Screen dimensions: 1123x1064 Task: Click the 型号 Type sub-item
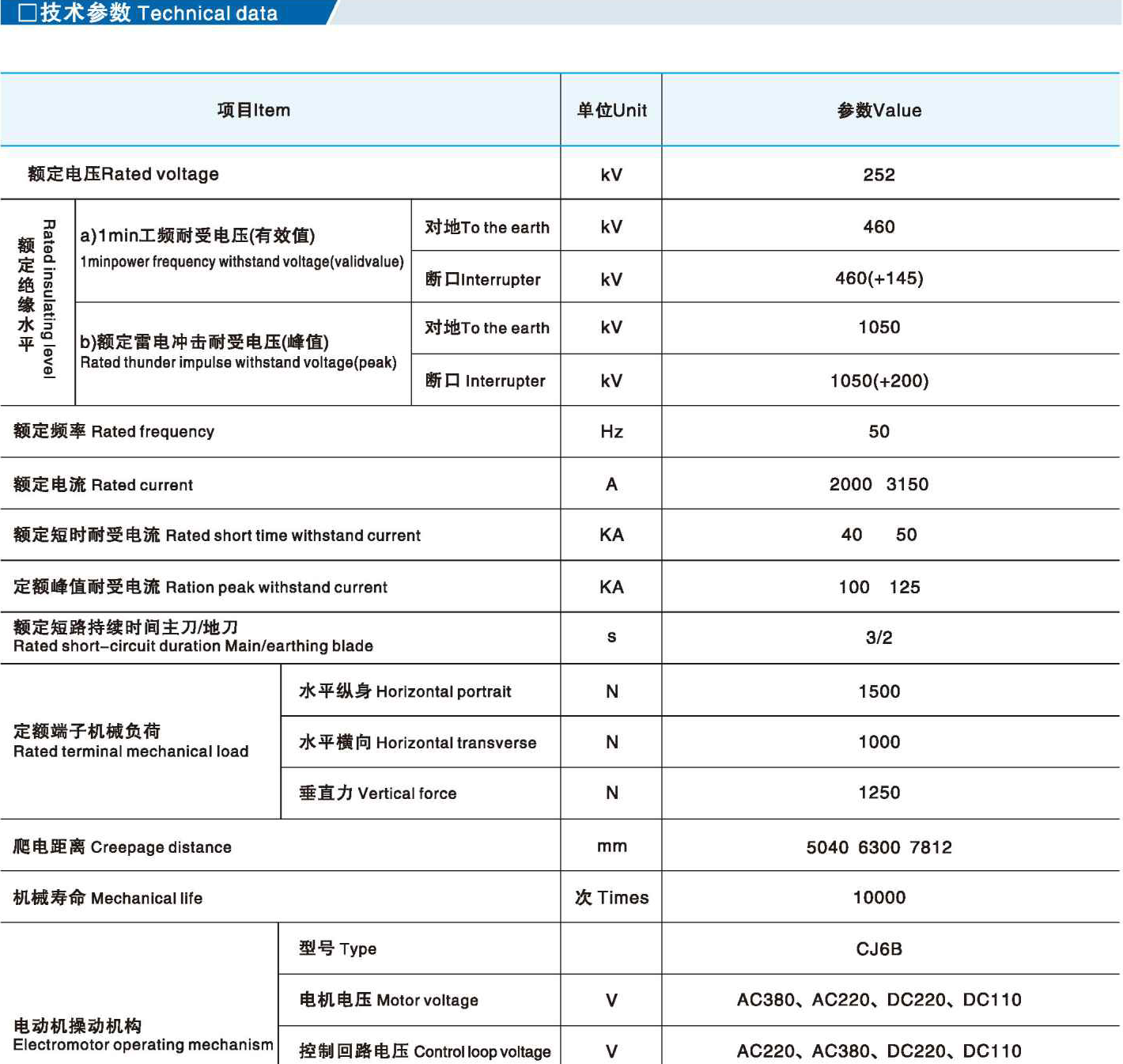pos(338,949)
